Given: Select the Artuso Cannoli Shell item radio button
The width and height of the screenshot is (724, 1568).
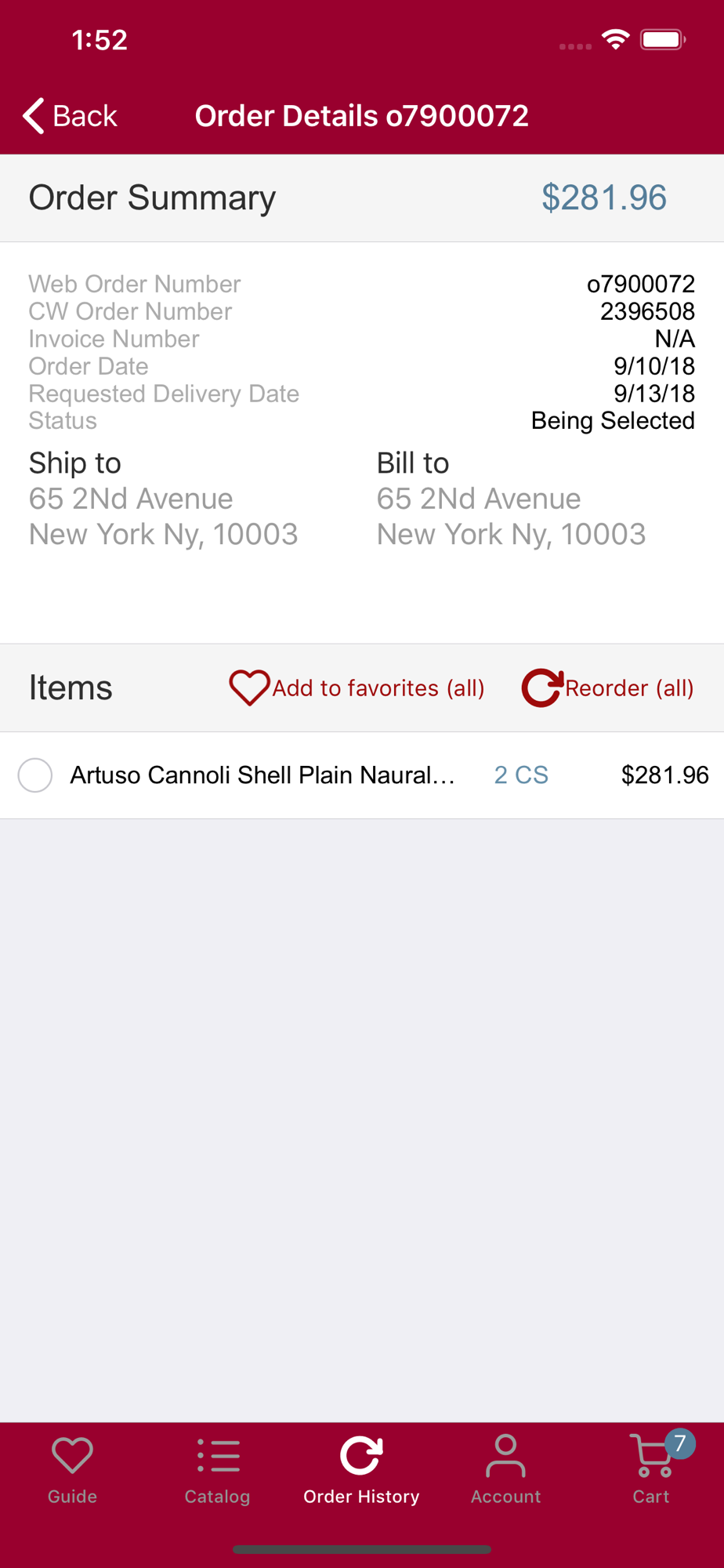Looking at the screenshot, I should [35, 775].
